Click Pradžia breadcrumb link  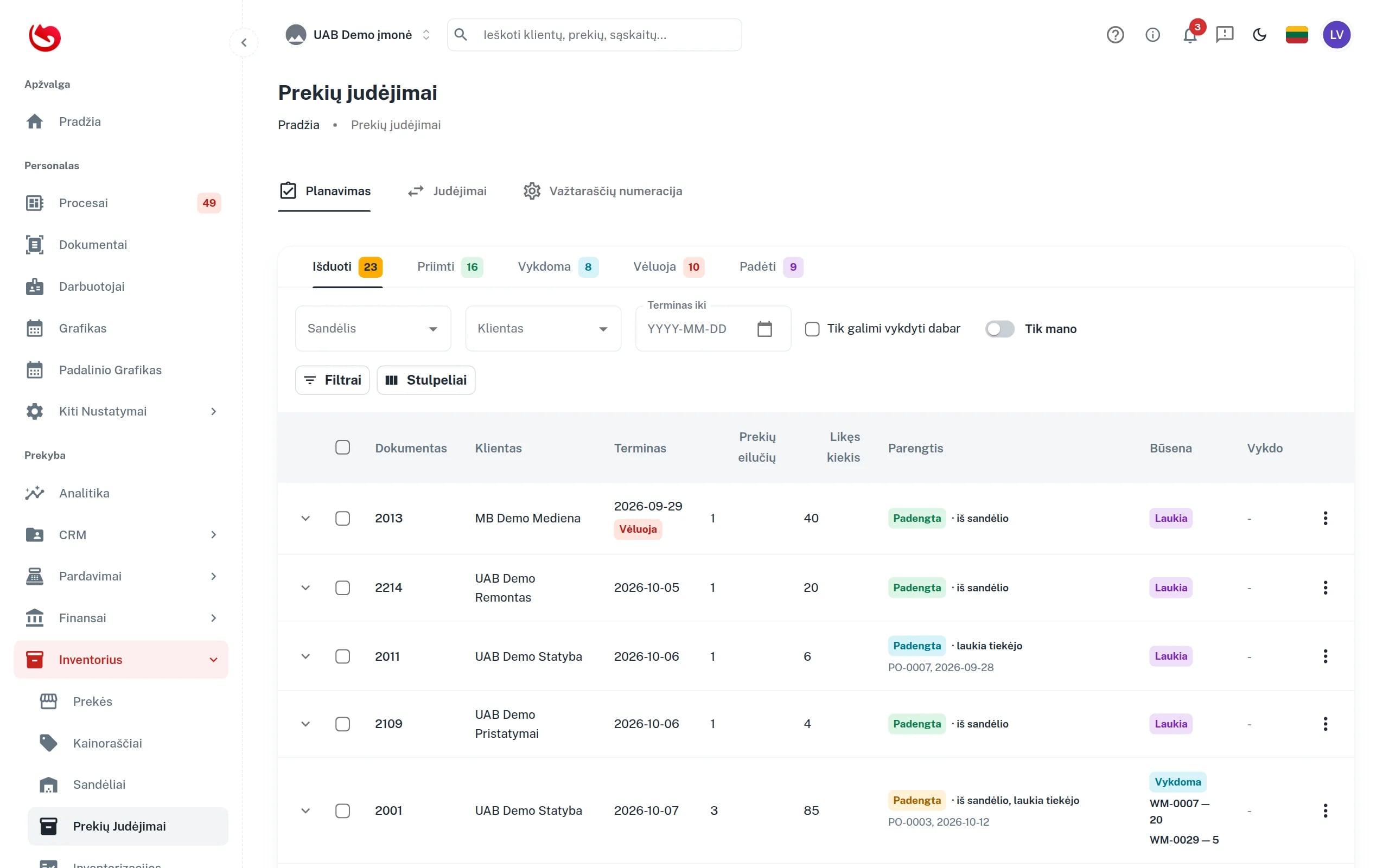pyautogui.click(x=298, y=125)
